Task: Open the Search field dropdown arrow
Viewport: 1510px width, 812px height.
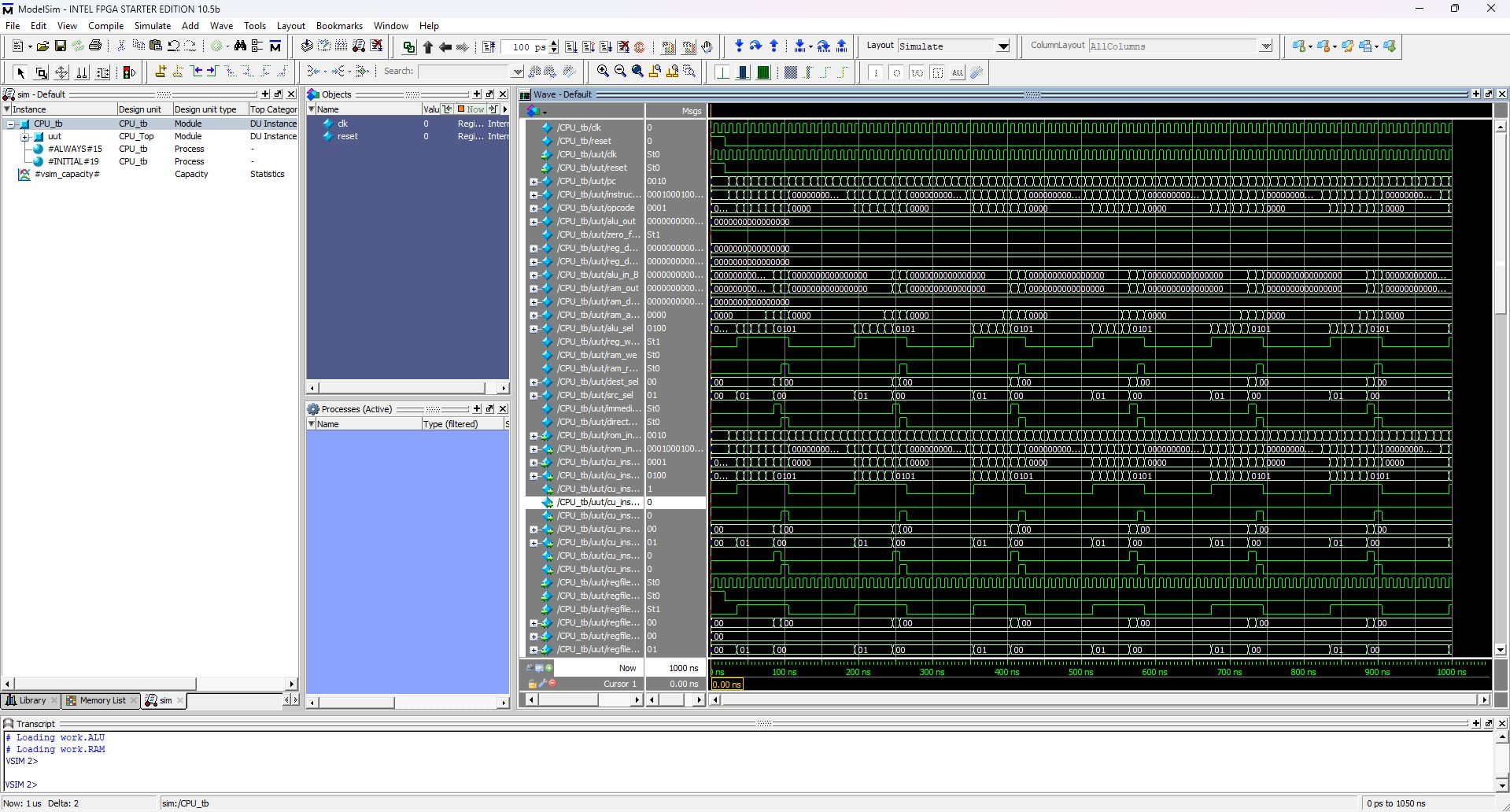Action: 517,72
